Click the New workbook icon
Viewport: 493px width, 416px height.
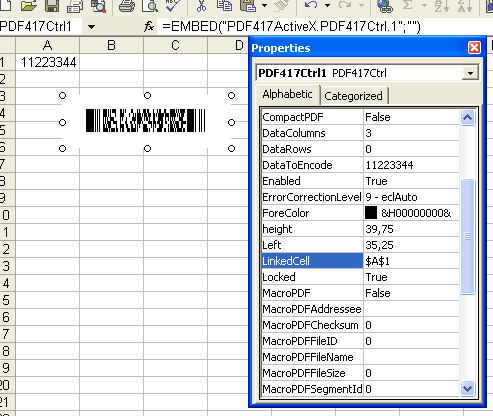point(5,5)
